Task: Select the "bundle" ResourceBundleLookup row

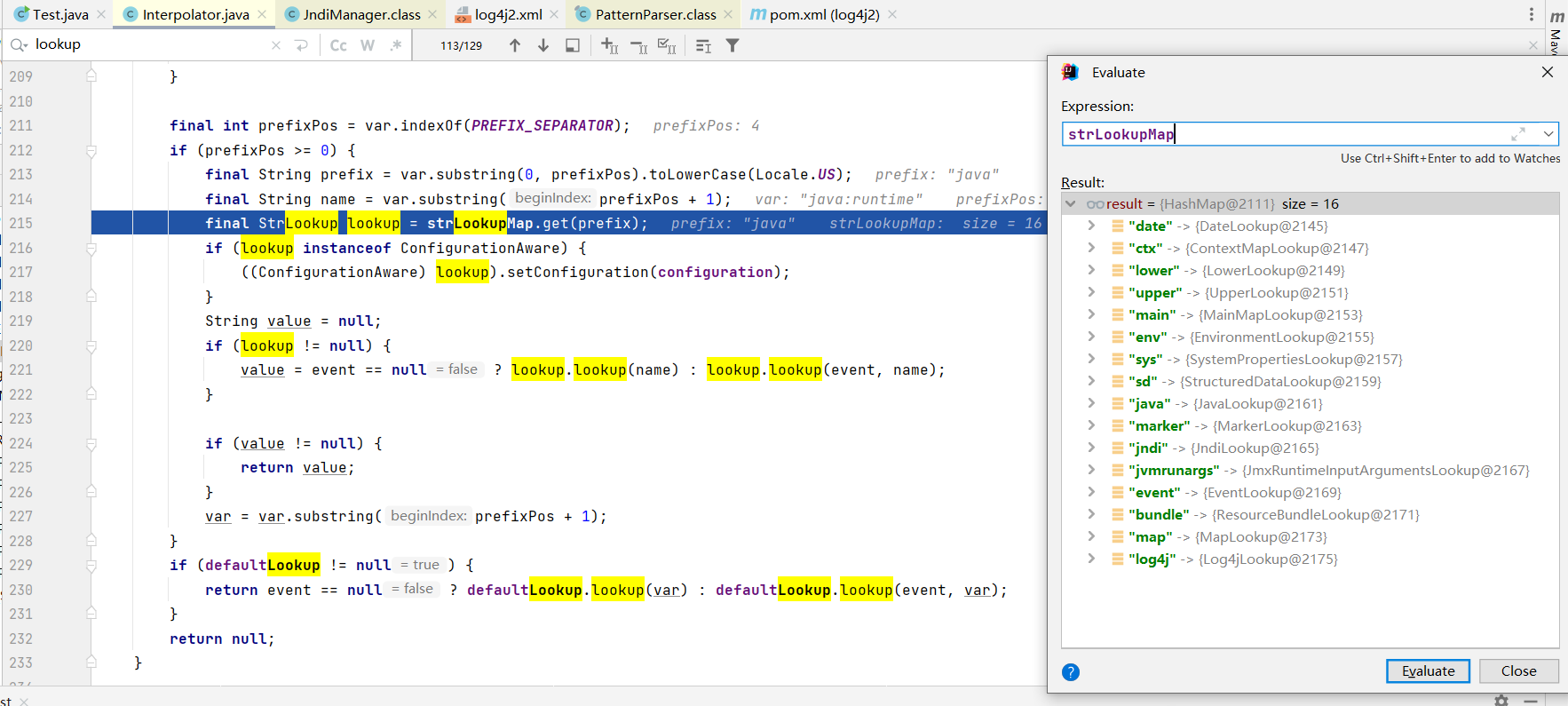Action: point(1311,514)
